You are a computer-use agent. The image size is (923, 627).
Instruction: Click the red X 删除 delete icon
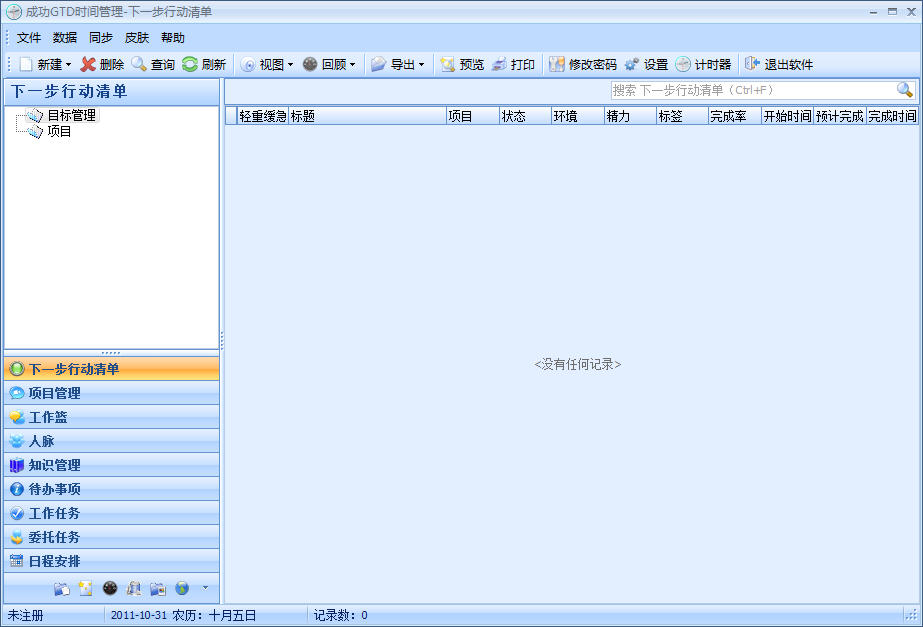point(88,64)
